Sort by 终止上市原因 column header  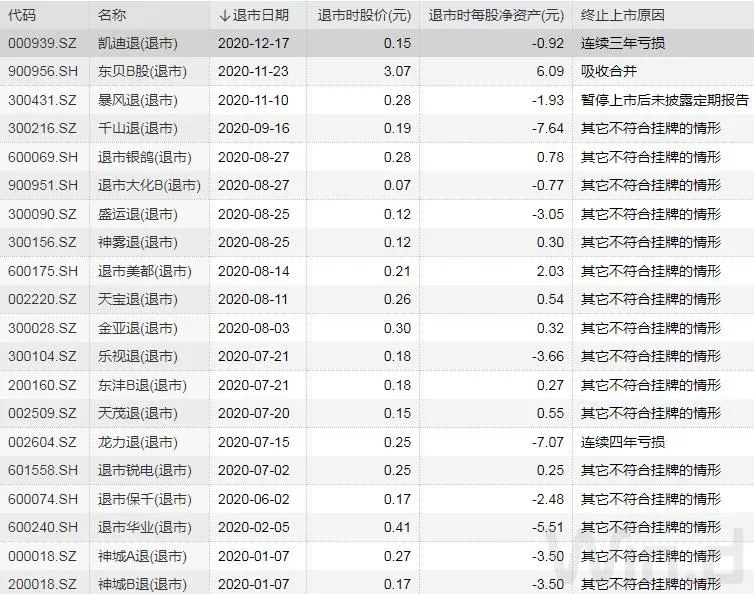pos(622,15)
